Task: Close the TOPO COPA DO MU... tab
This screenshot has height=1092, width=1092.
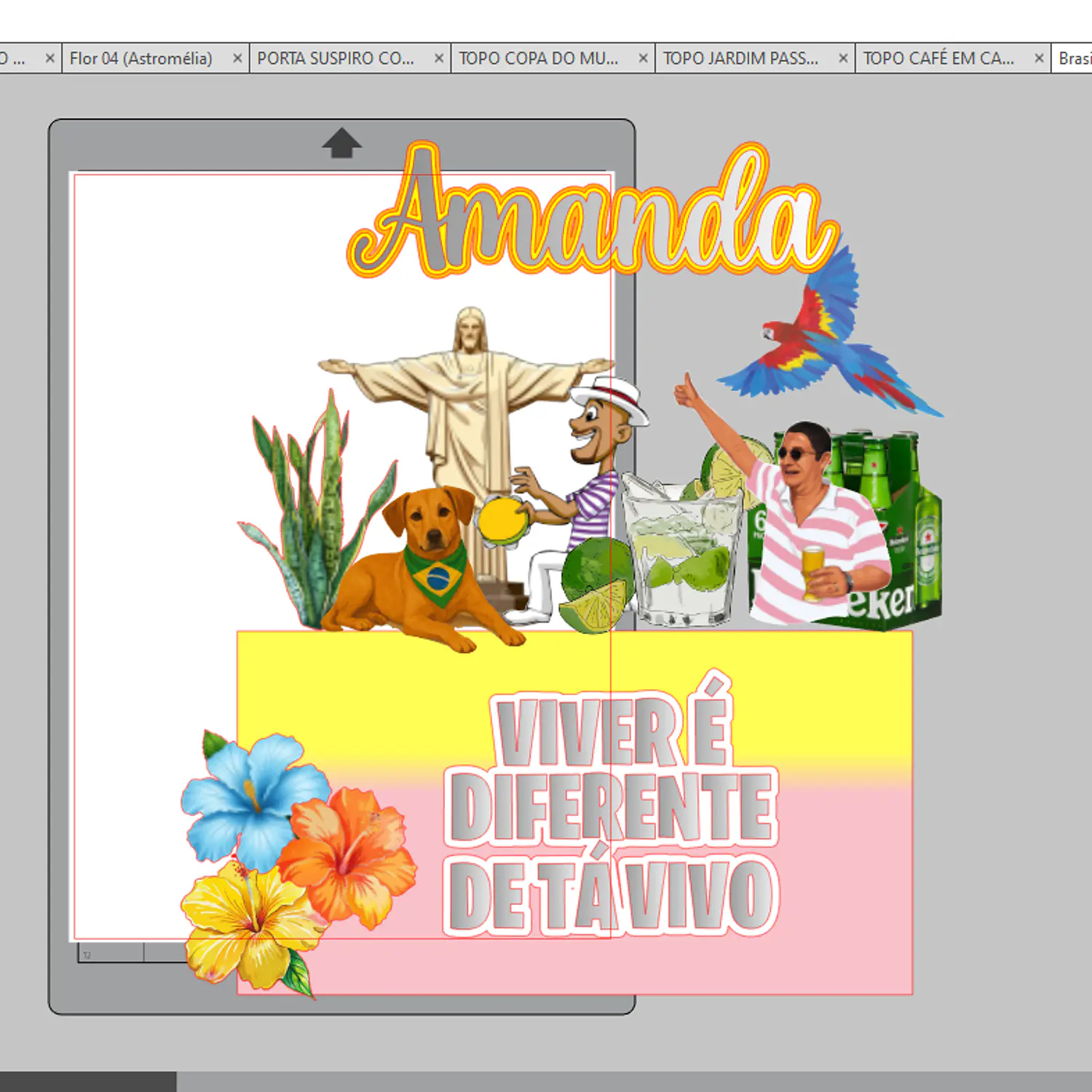Action: point(644,58)
